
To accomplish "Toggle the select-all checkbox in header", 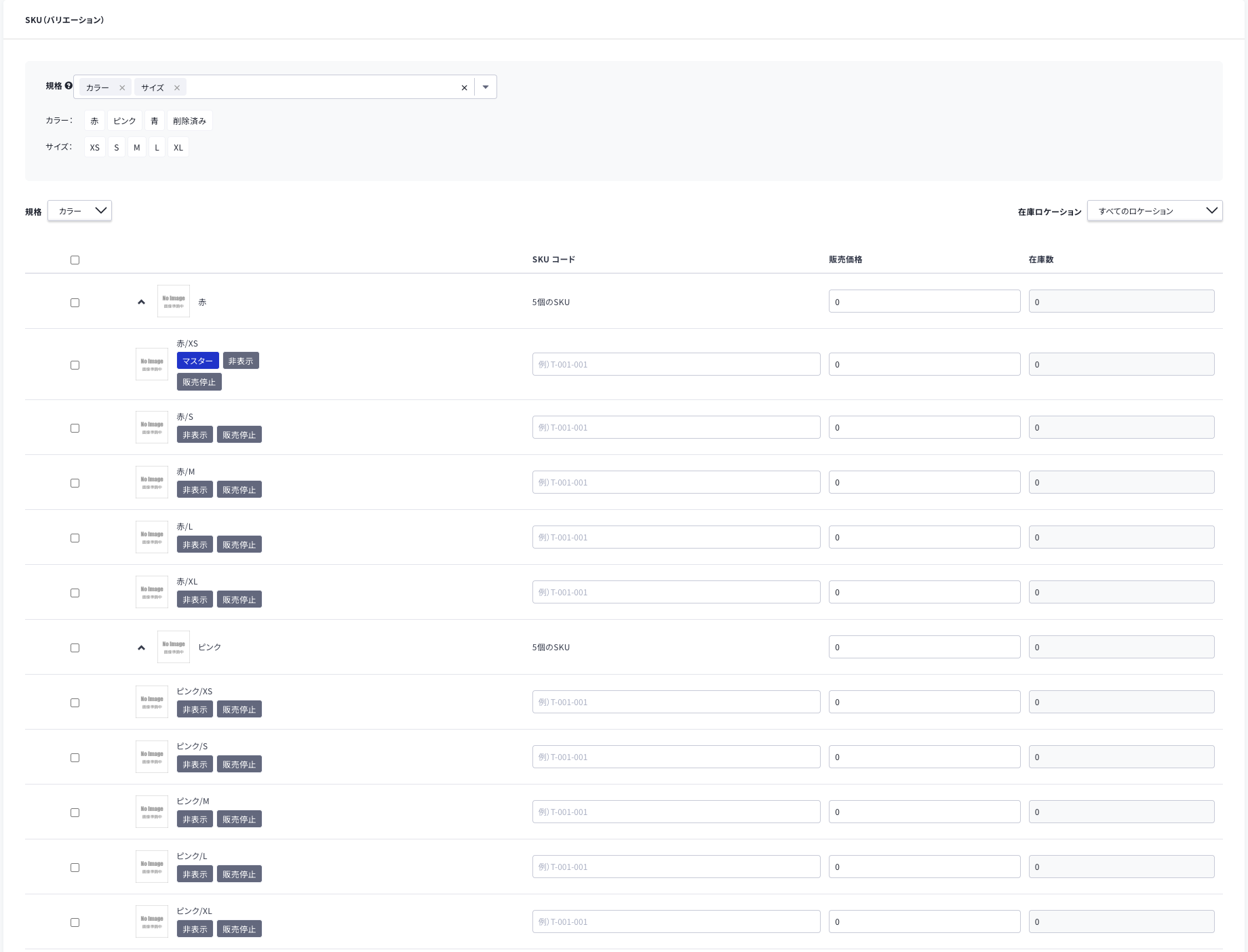I will [x=75, y=260].
